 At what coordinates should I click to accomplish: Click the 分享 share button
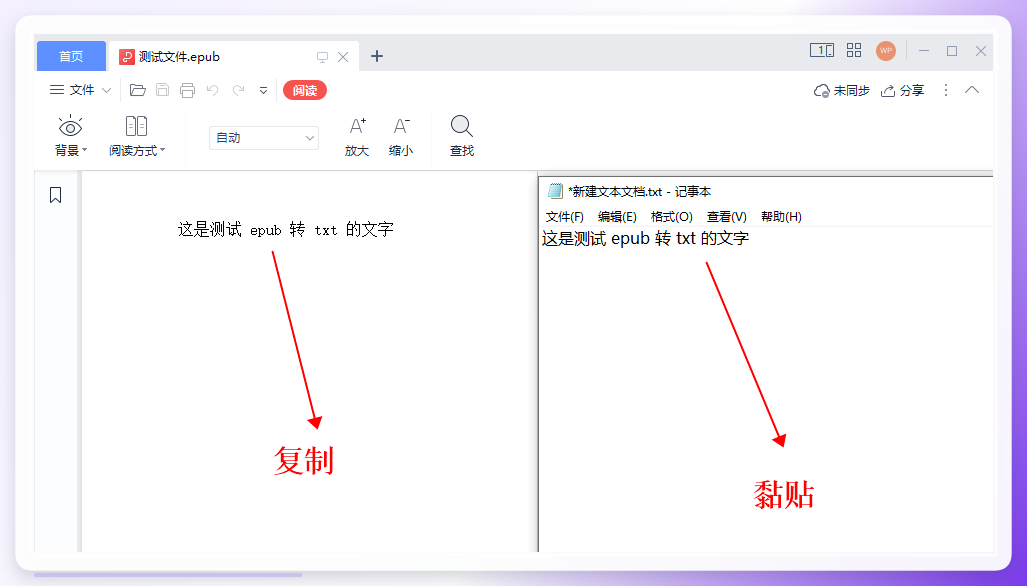903,90
